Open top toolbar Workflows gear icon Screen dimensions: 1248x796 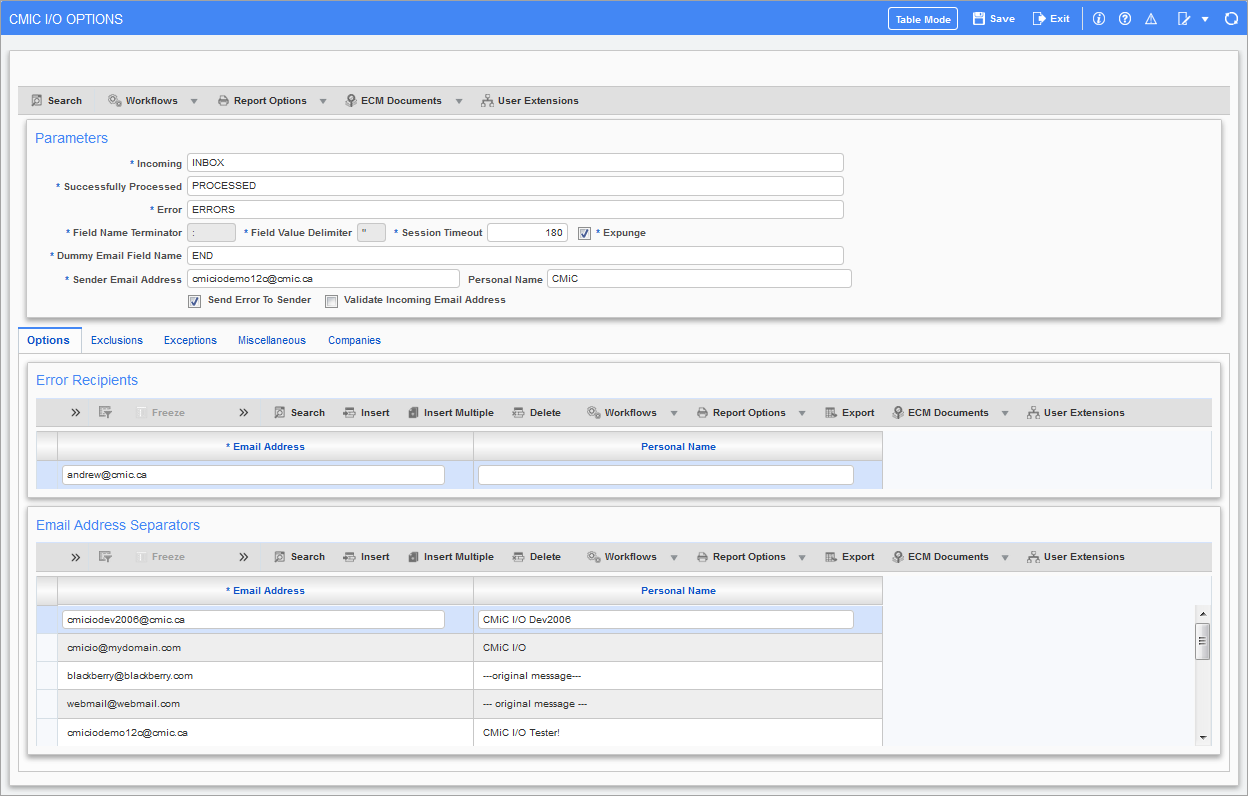pyautogui.click(x=115, y=101)
